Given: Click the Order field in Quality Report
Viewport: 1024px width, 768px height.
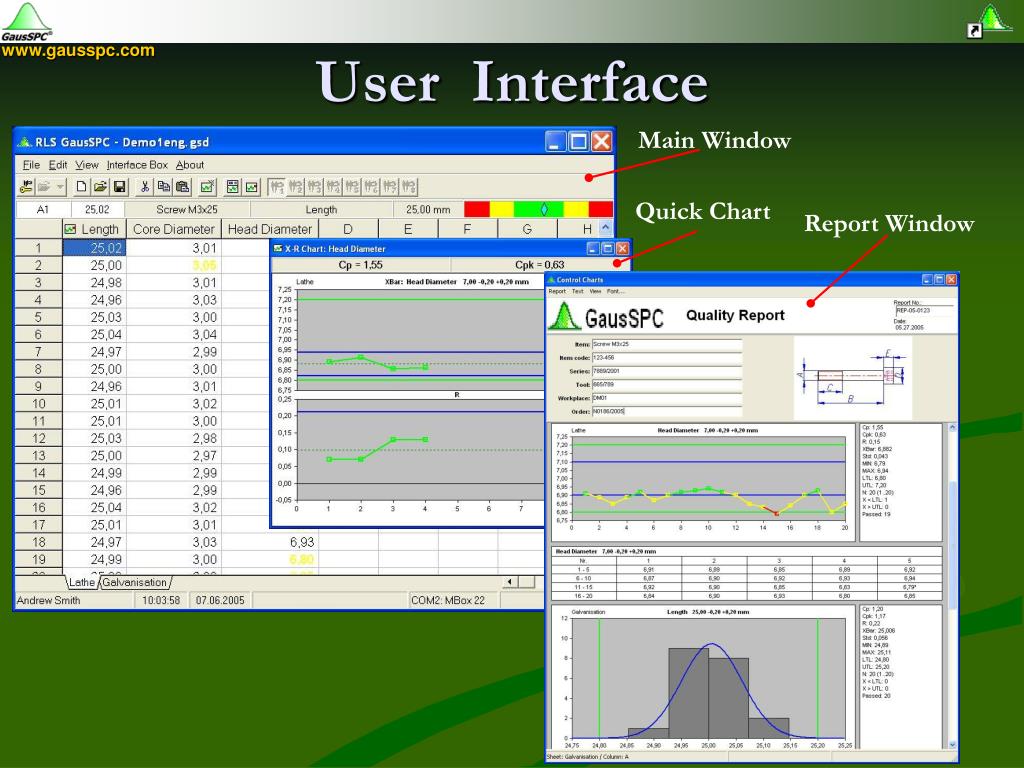Looking at the screenshot, I should [x=666, y=411].
